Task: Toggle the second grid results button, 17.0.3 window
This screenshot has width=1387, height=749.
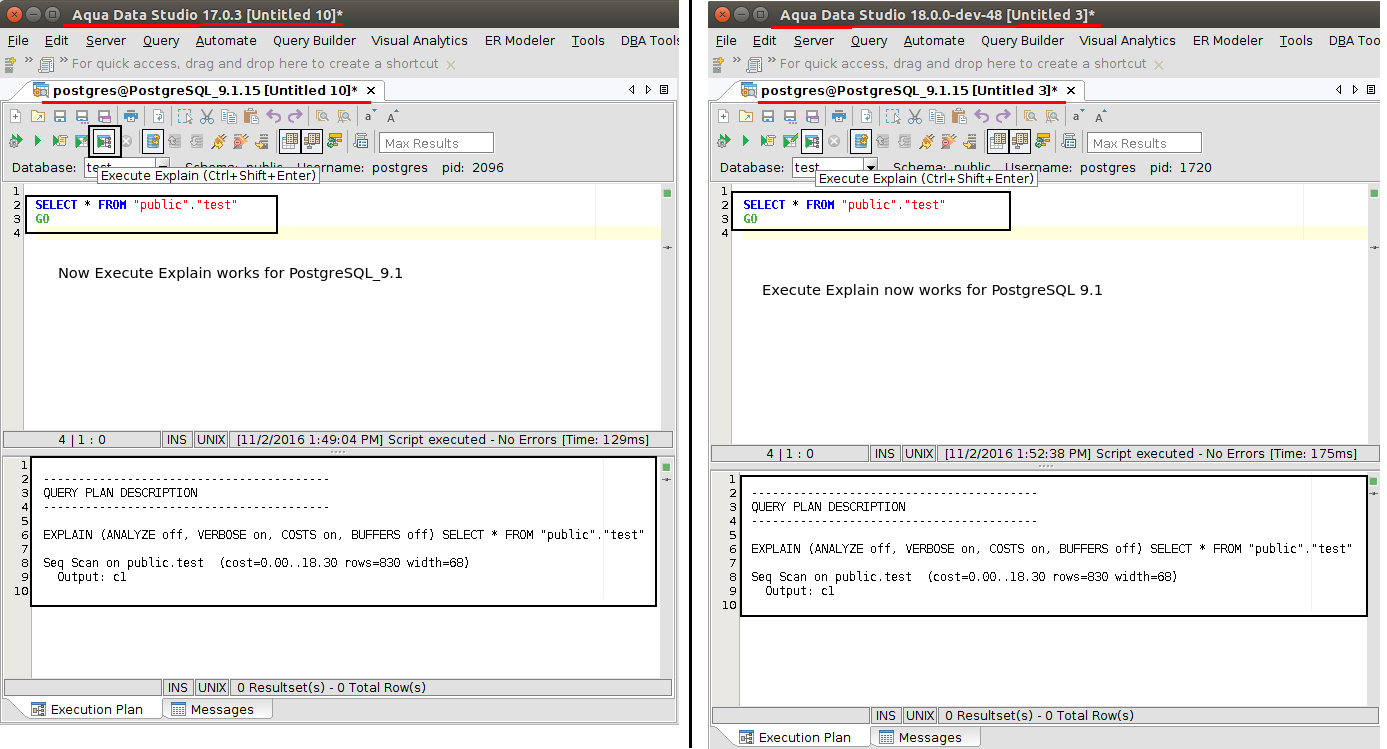Action: [x=312, y=142]
